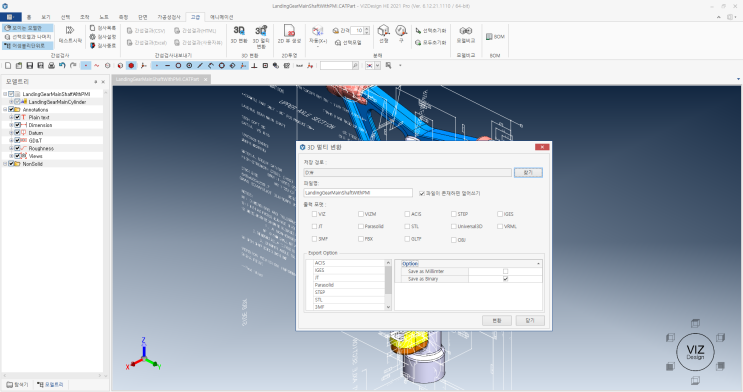Click the reset all (모두초기화) ribbon button
743x392 pixels.
tap(431, 42)
